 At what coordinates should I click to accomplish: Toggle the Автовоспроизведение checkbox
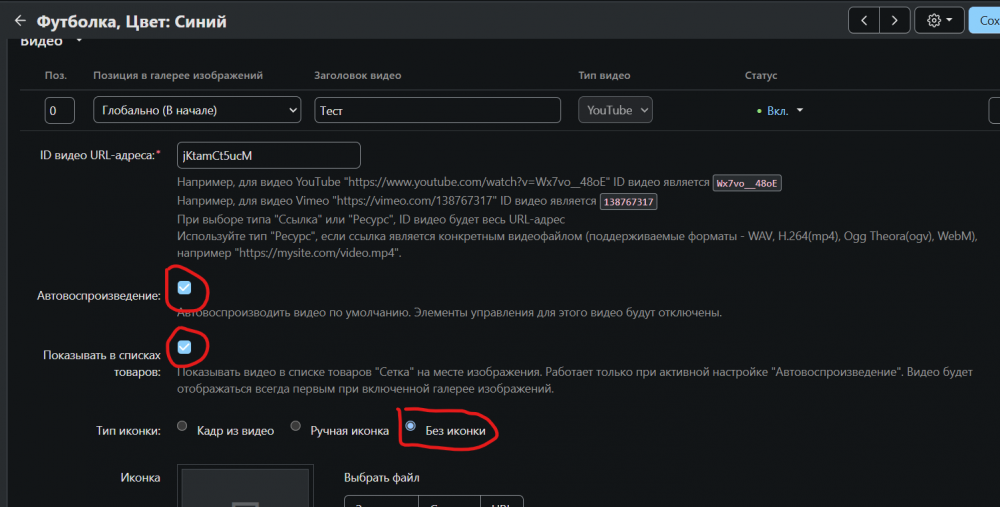pos(184,288)
